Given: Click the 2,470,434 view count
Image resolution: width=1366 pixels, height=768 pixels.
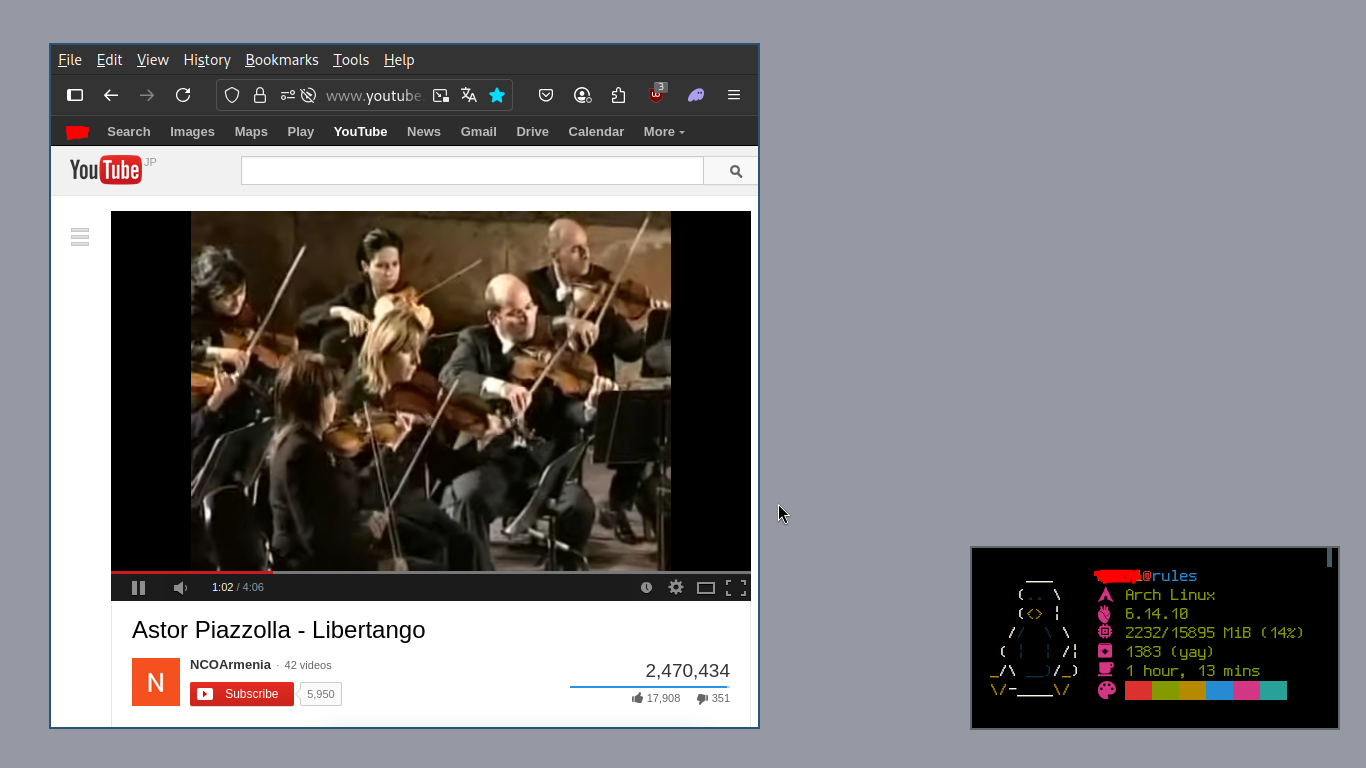Looking at the screenshot, I should tap(687, 671).
